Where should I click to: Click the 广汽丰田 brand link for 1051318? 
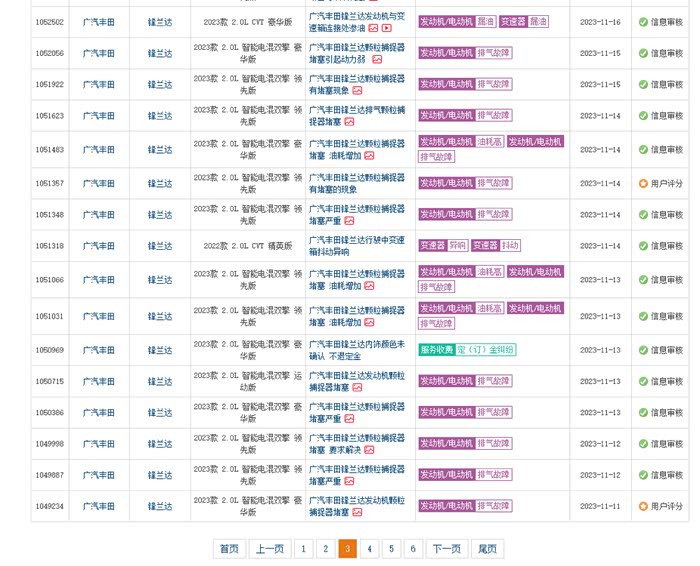pos(99,246)
